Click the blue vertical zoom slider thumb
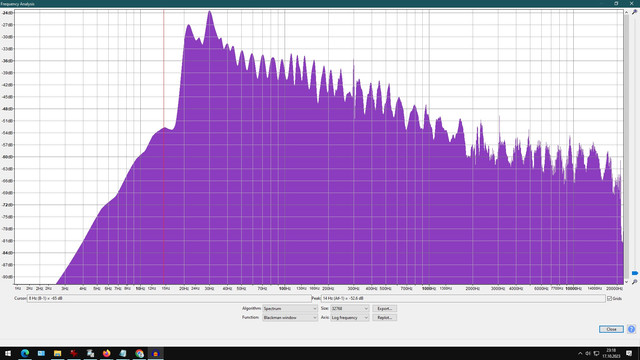Screen dimensions: 640x360 coord(635,273)
